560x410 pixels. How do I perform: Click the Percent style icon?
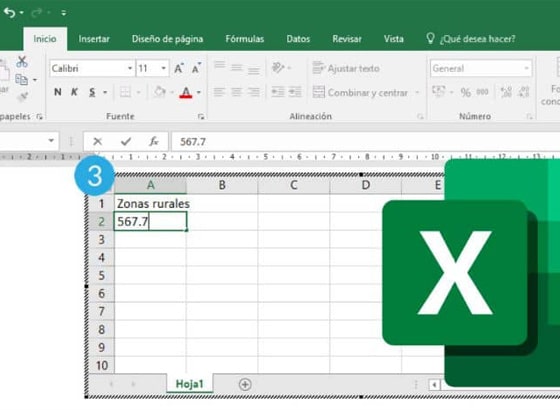click(465, 92)
